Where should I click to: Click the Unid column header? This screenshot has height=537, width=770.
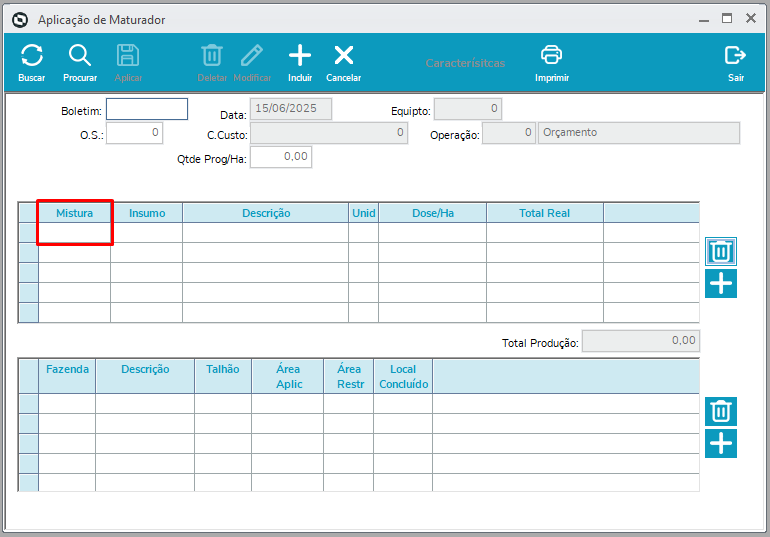pos(364,213)
